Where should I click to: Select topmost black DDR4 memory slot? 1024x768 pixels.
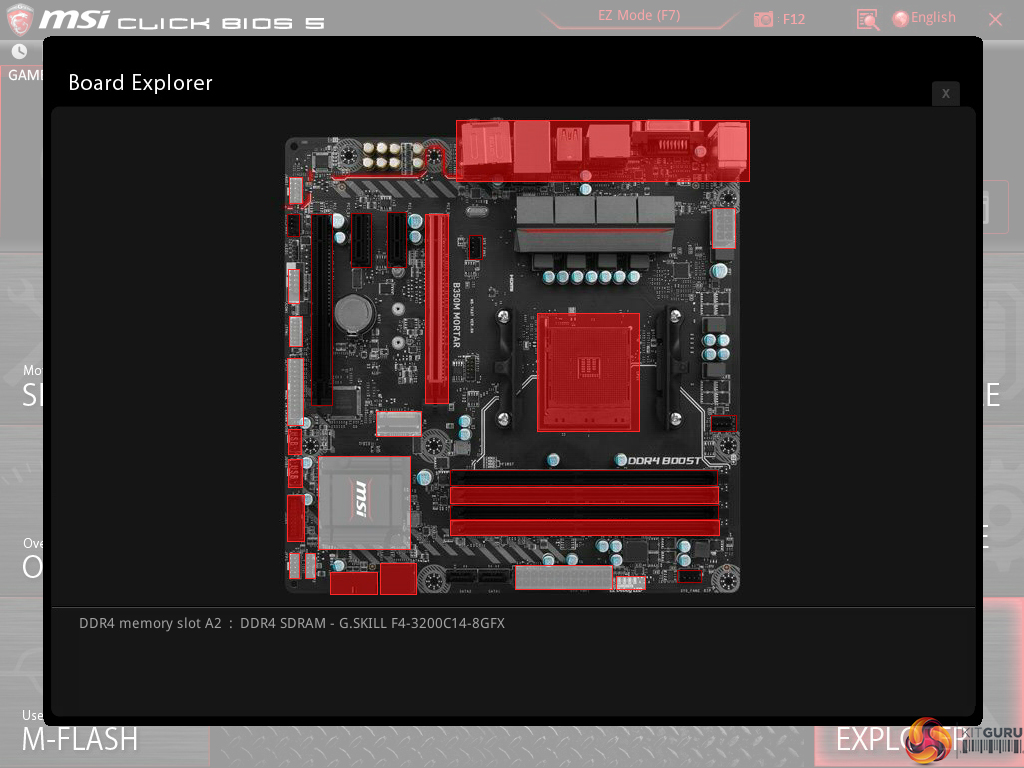tap(584, 477)
